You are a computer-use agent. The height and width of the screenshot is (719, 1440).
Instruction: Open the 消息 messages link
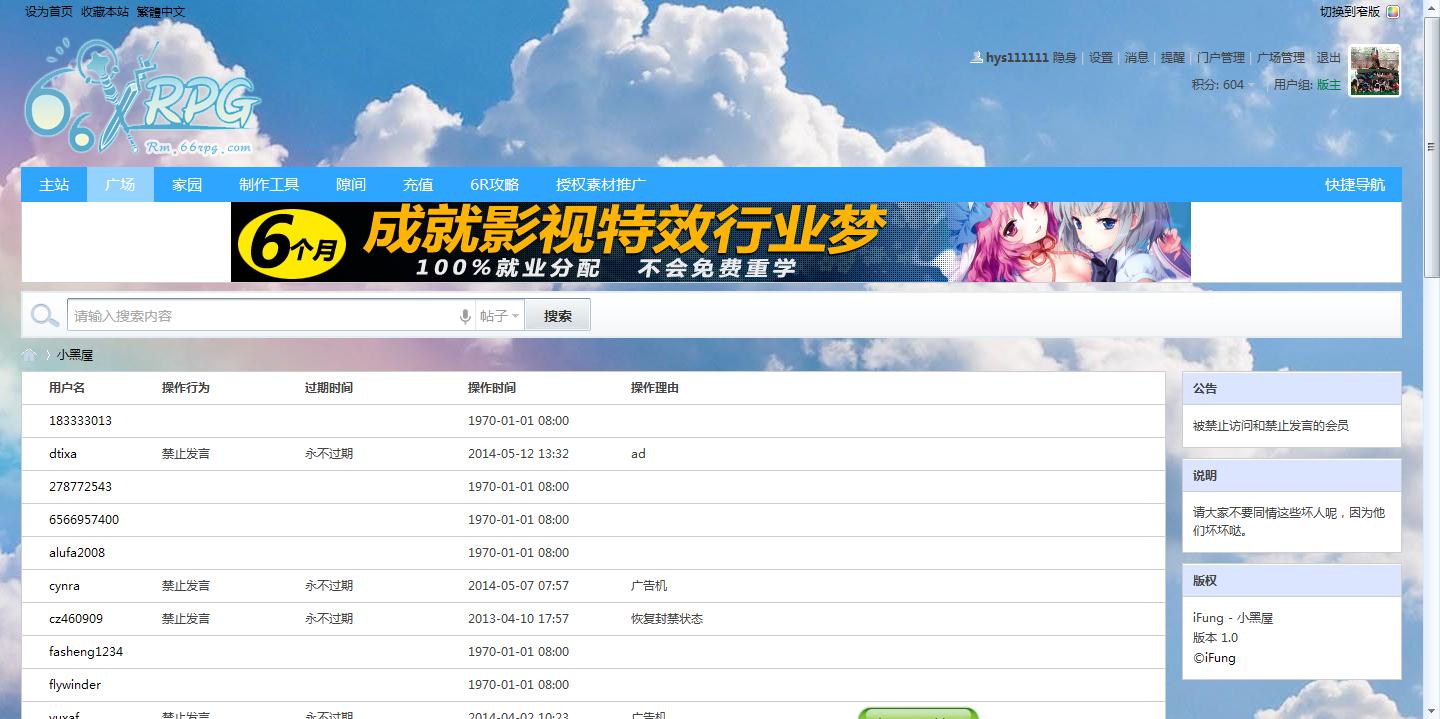pos(1137,58)
